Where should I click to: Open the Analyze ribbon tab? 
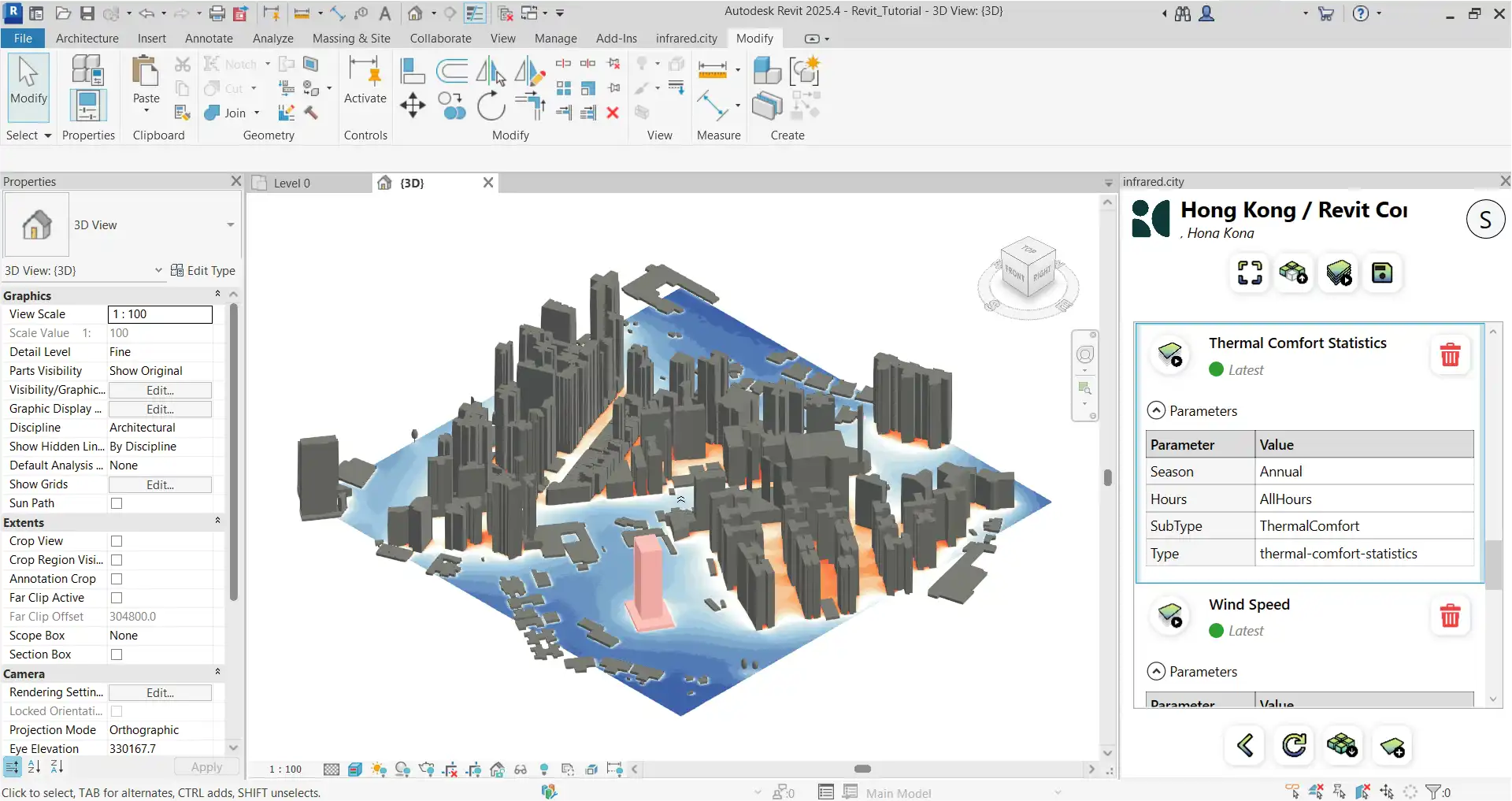272,39
